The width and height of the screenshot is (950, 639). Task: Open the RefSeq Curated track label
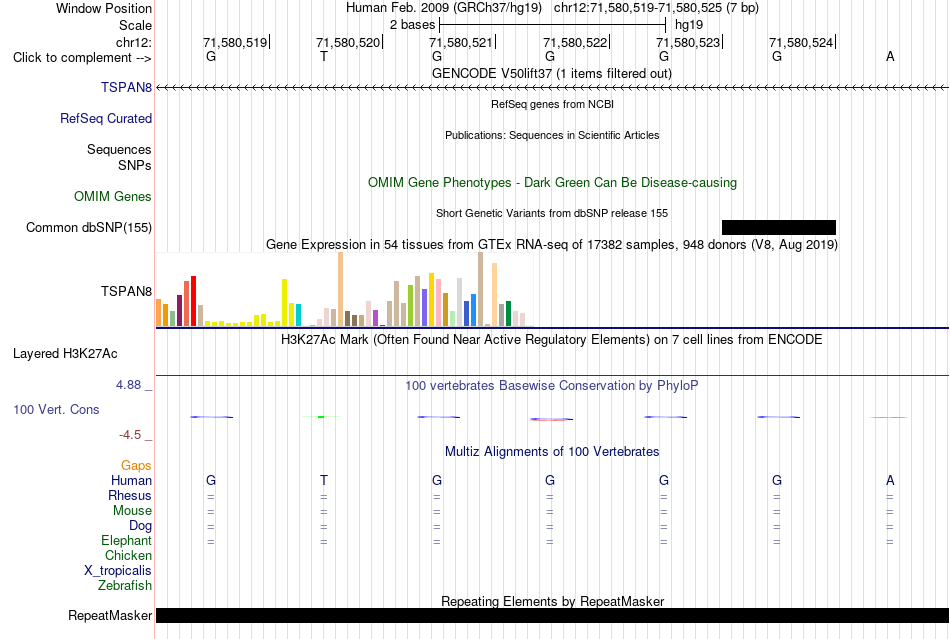[105, 119]
